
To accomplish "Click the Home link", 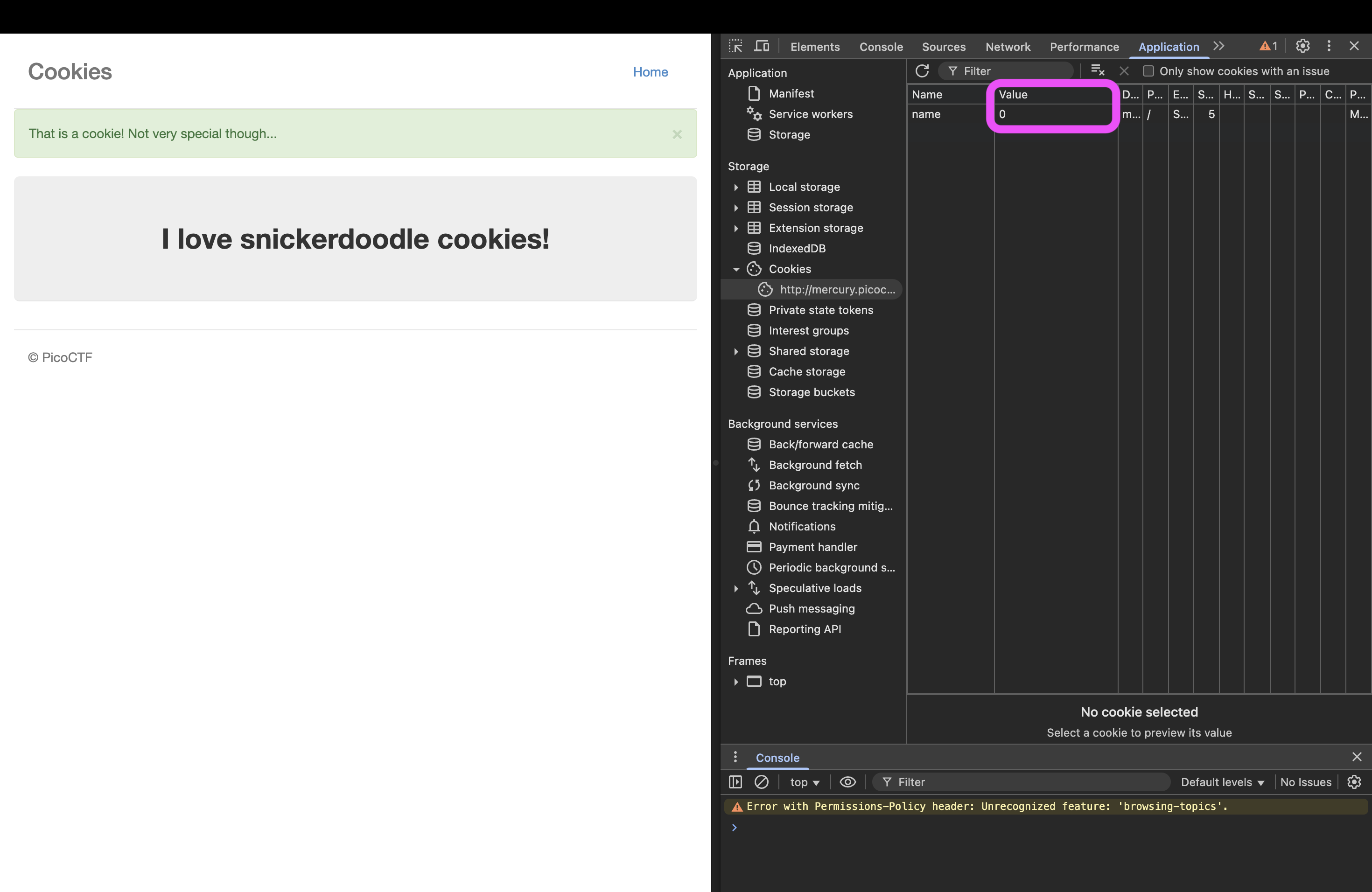I will [650, 72].
